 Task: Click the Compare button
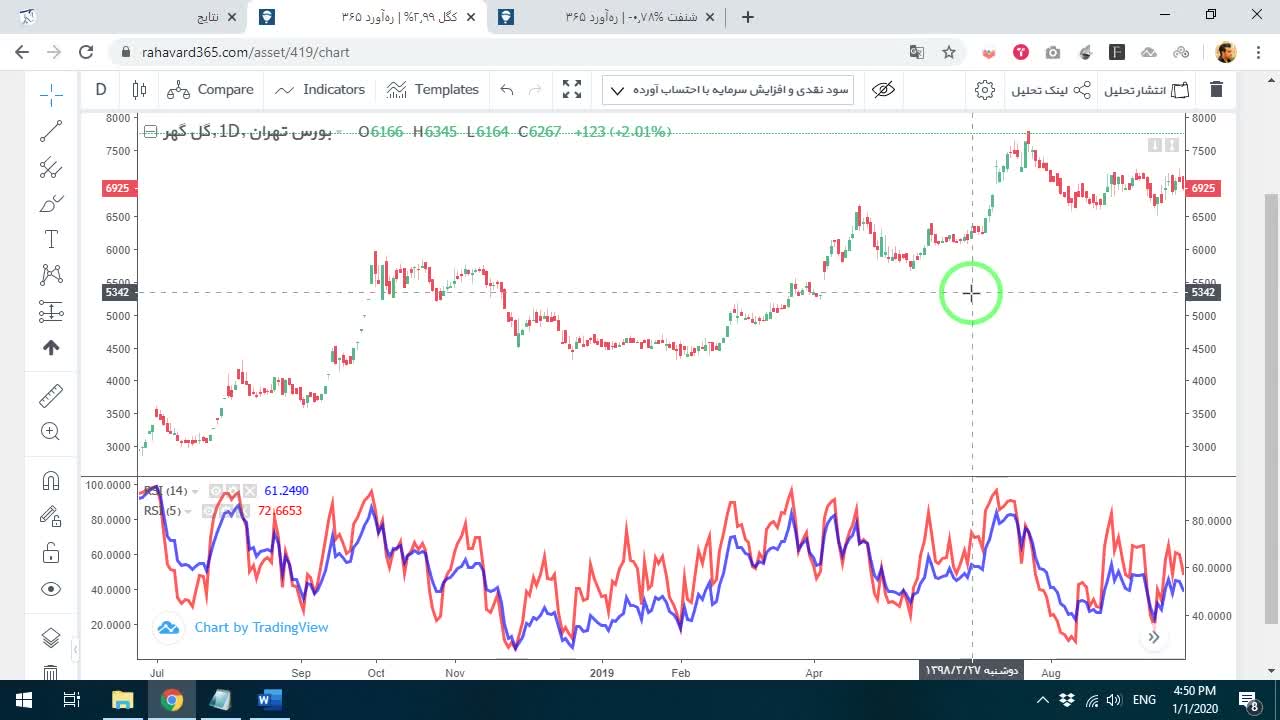pyautogui.click(x=211, y=90)
